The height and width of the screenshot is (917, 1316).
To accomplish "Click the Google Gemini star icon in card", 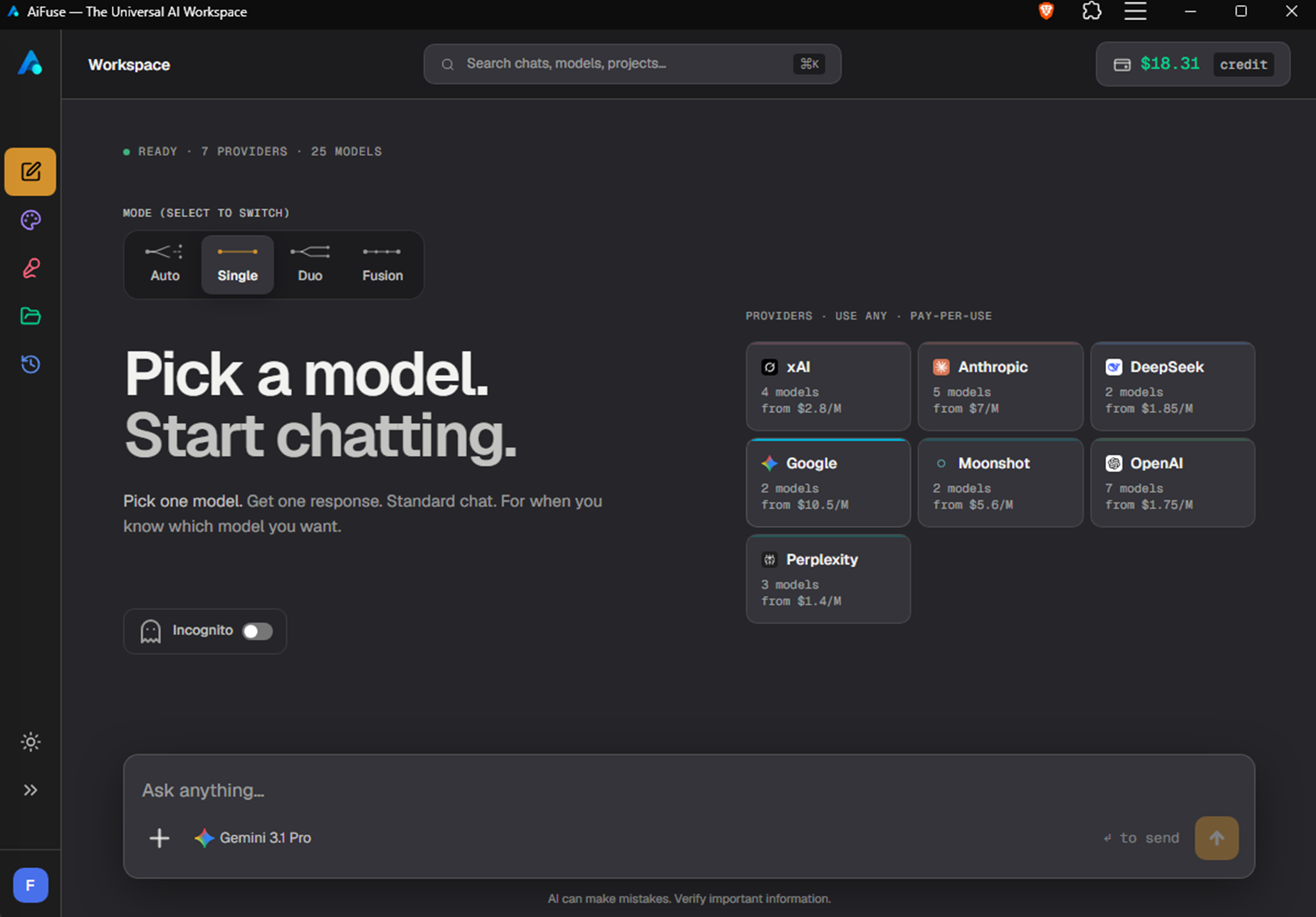I will point(769,463).
